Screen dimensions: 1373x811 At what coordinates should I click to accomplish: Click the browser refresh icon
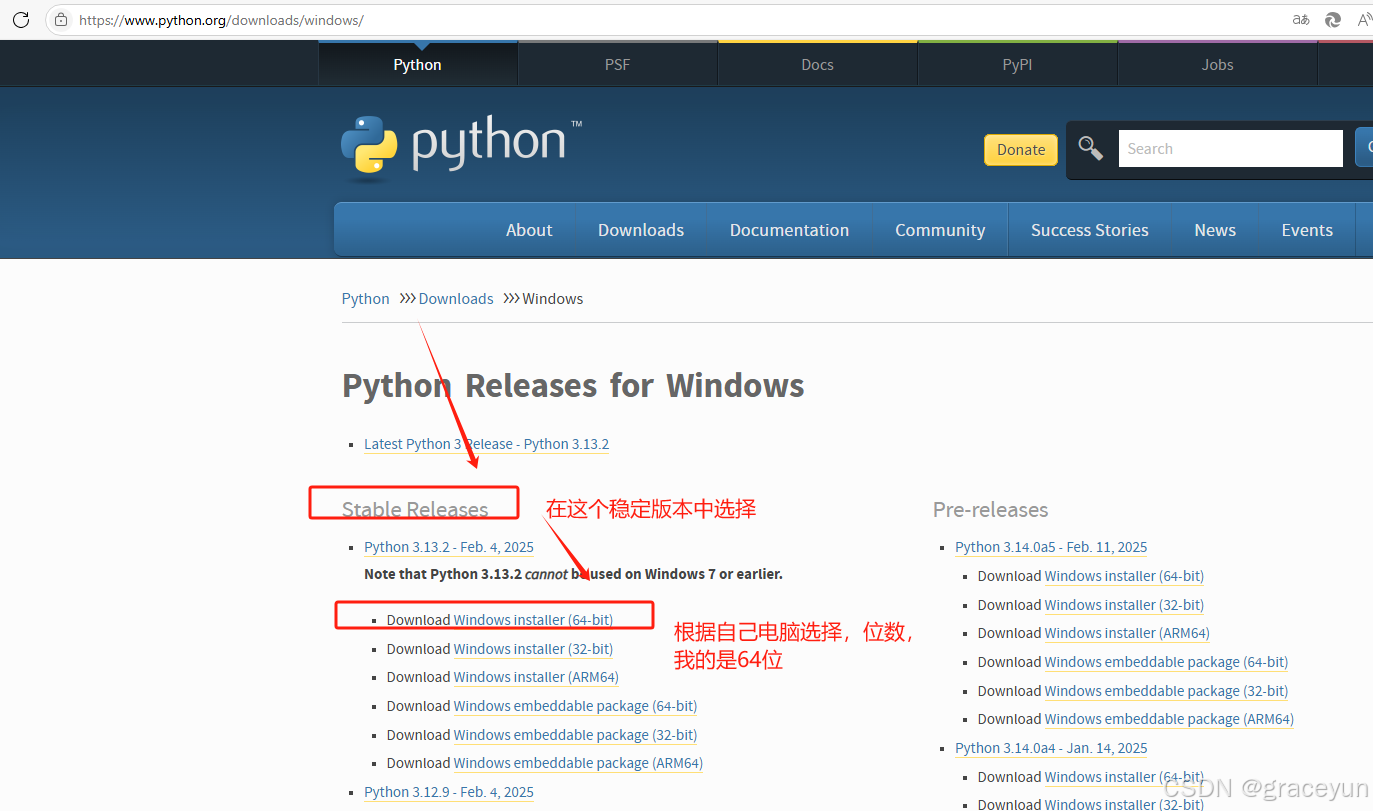[x=20, y=19]
